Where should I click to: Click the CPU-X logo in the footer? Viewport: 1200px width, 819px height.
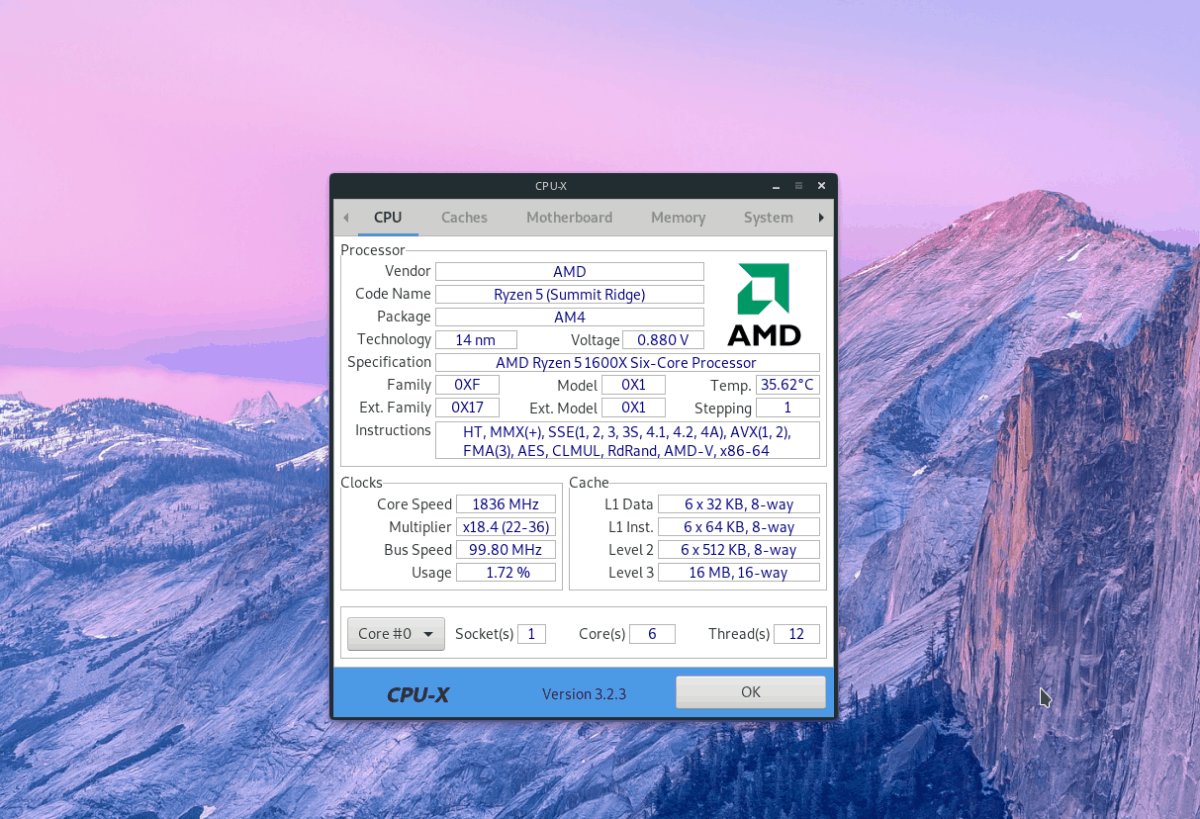(418, 694)
